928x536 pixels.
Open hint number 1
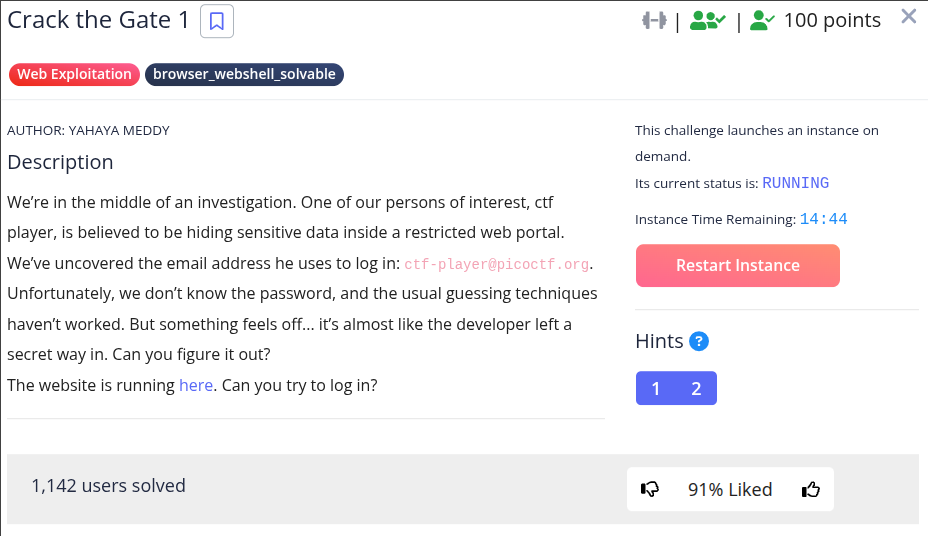656,389
